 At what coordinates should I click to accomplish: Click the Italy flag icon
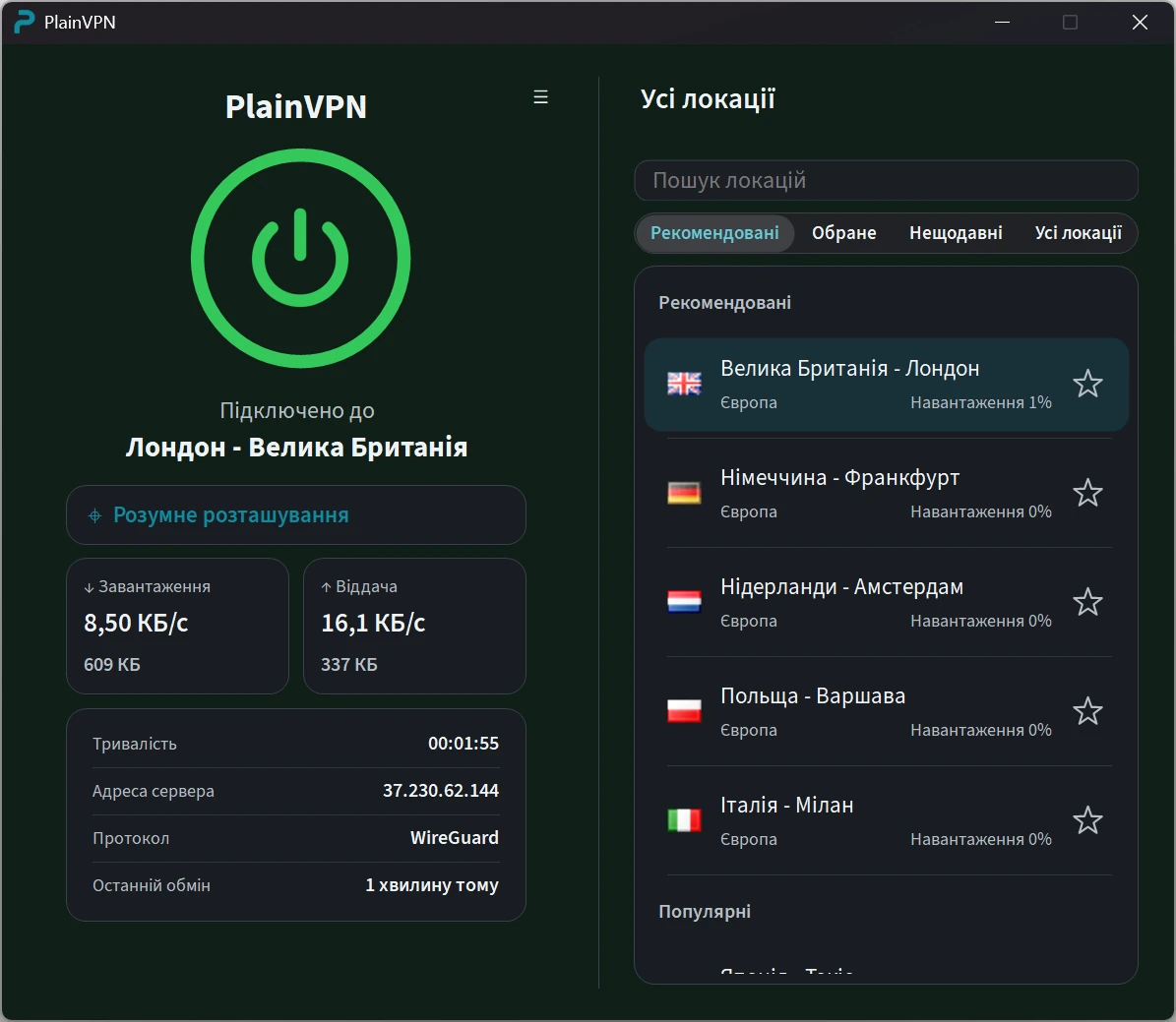pos(684,820)
